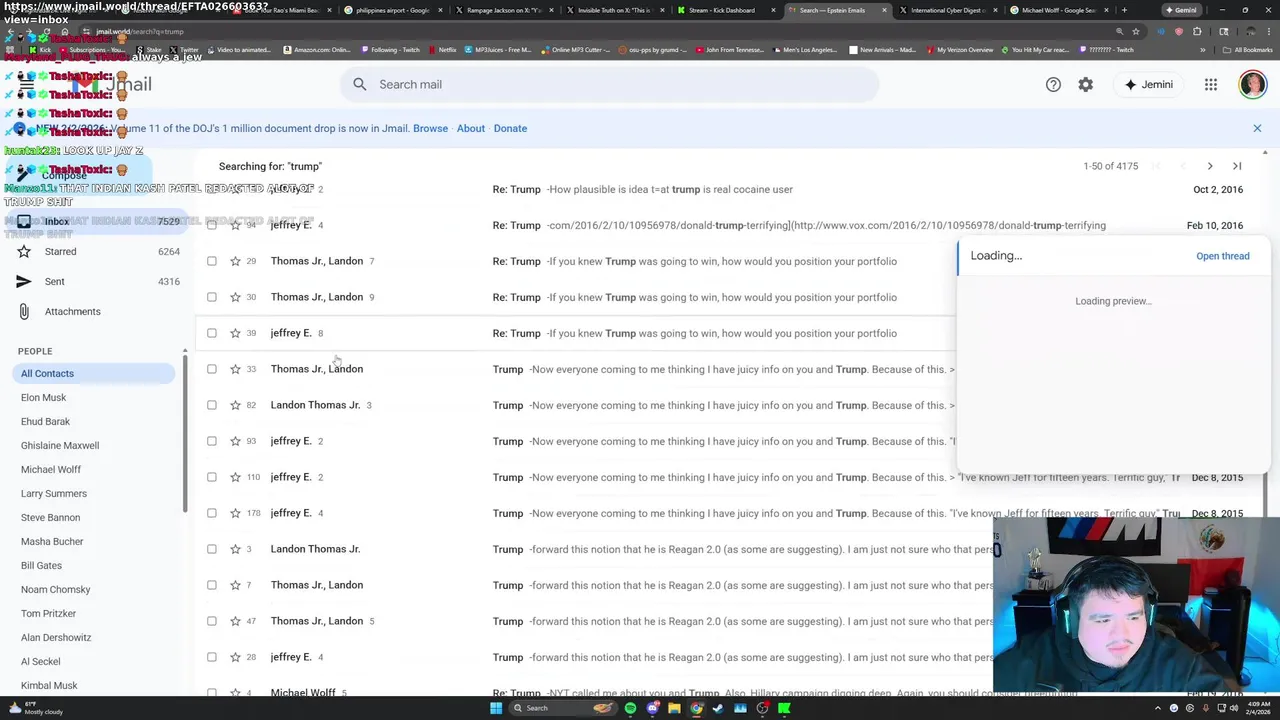Click Open thread in preview panel
Screen dimensions: 1280x720
point(1223,256)
